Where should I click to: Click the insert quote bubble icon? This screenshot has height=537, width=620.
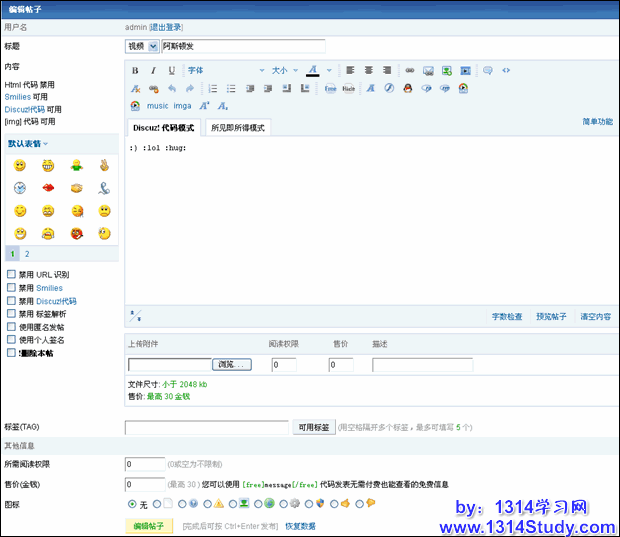[488, 71]
